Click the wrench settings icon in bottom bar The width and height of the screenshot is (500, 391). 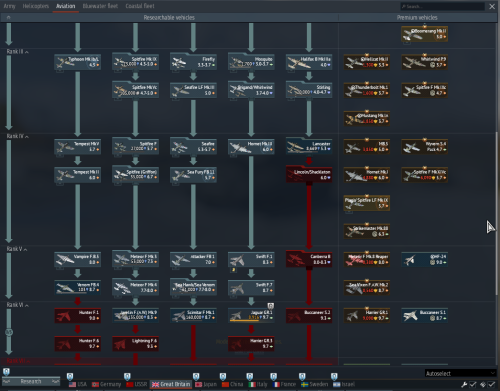464,384
